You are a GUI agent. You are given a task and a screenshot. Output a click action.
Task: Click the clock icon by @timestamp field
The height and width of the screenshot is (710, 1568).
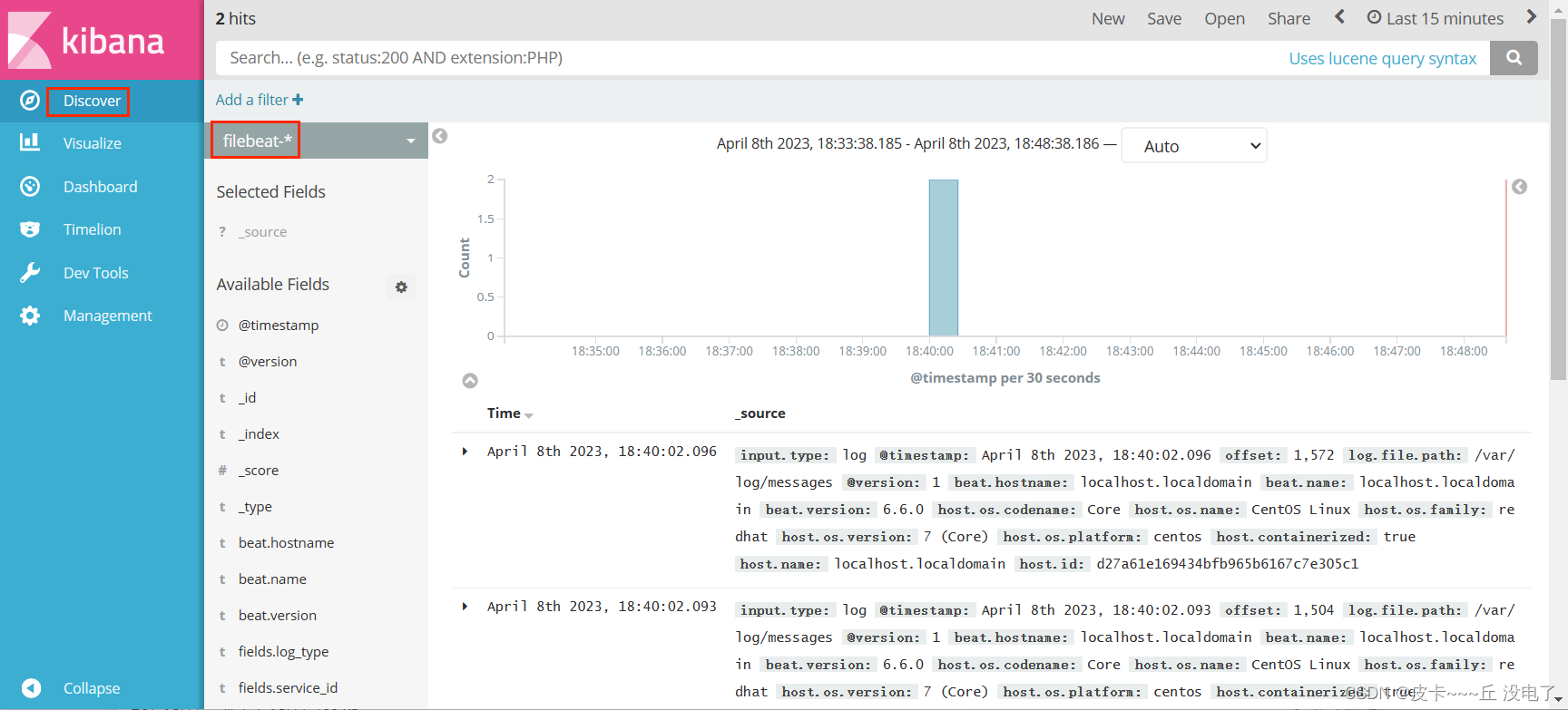coord(222,326)
